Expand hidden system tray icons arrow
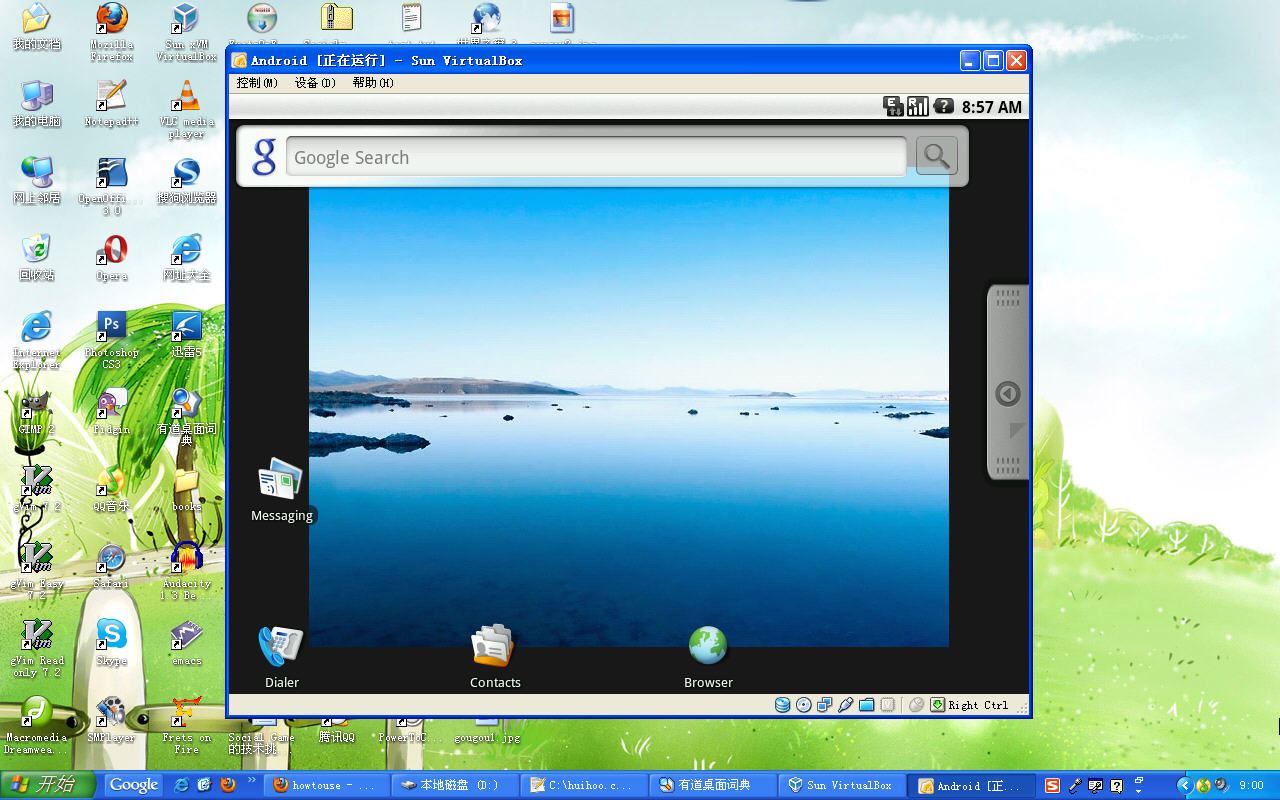This screenshot has width=1280, height=800. pyautogui.click(x=1186, y=786)
